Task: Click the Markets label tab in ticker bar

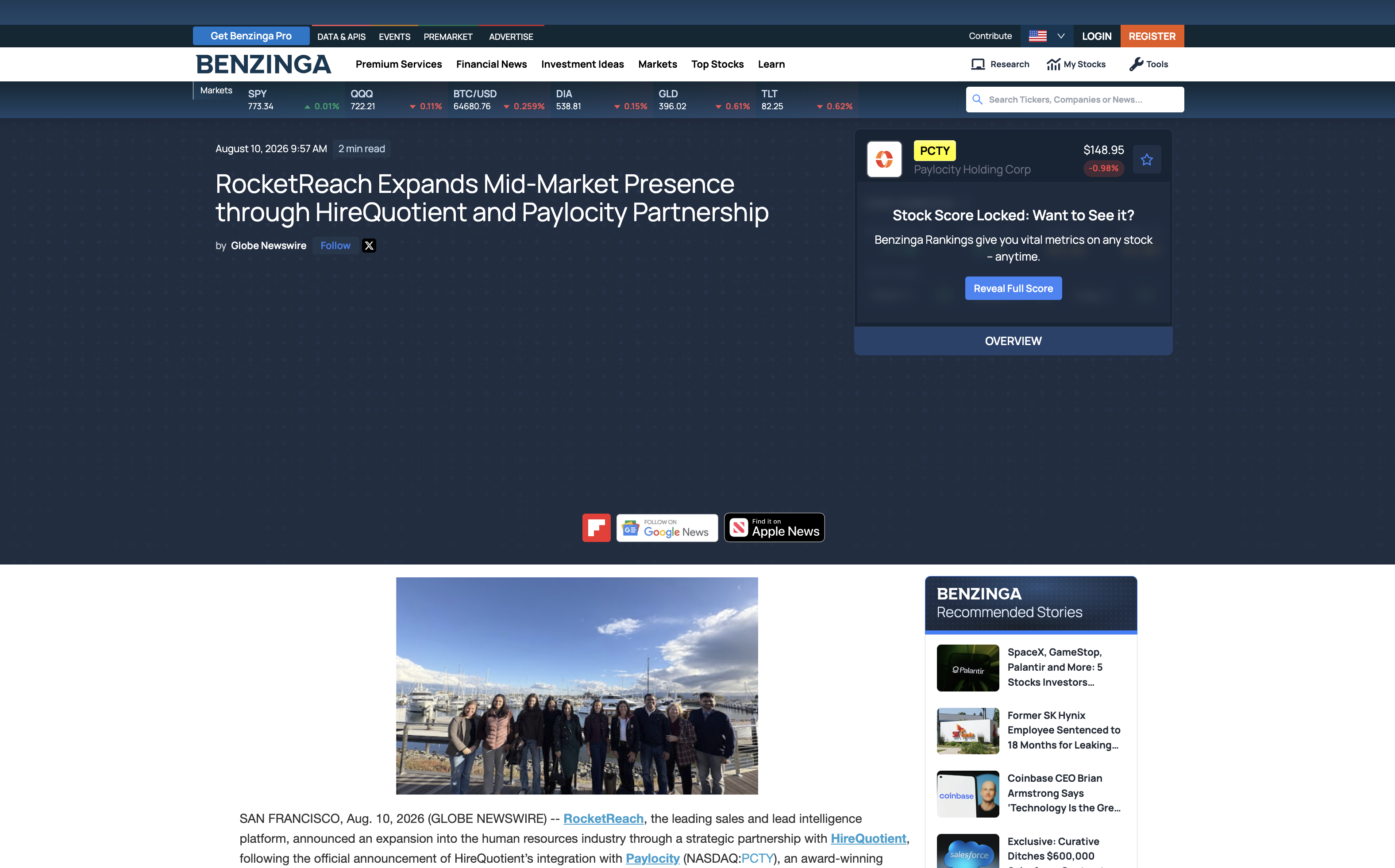Action: [x=216, y=91]
